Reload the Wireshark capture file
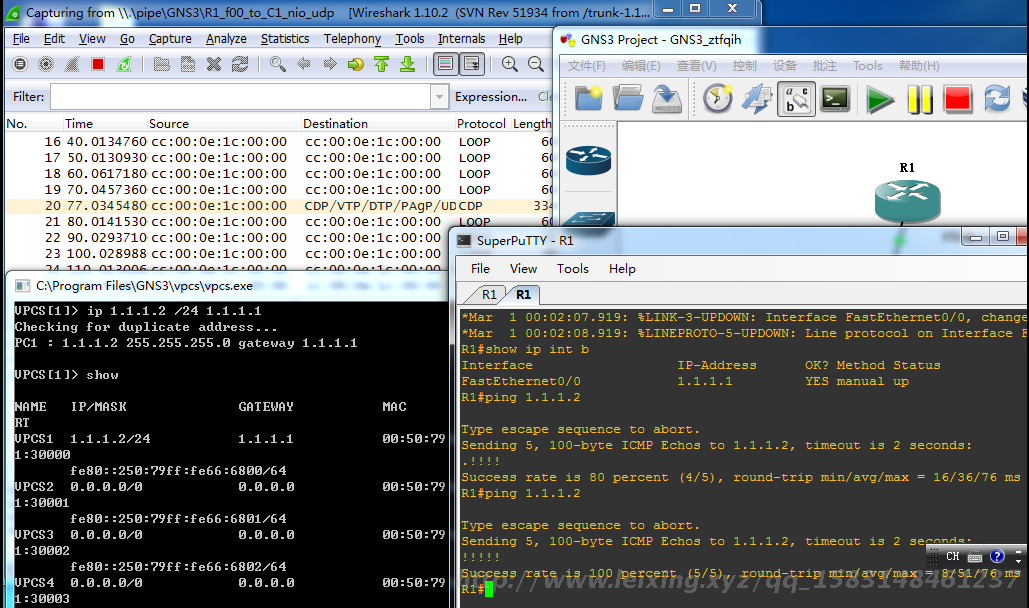 tap(240, 64)
